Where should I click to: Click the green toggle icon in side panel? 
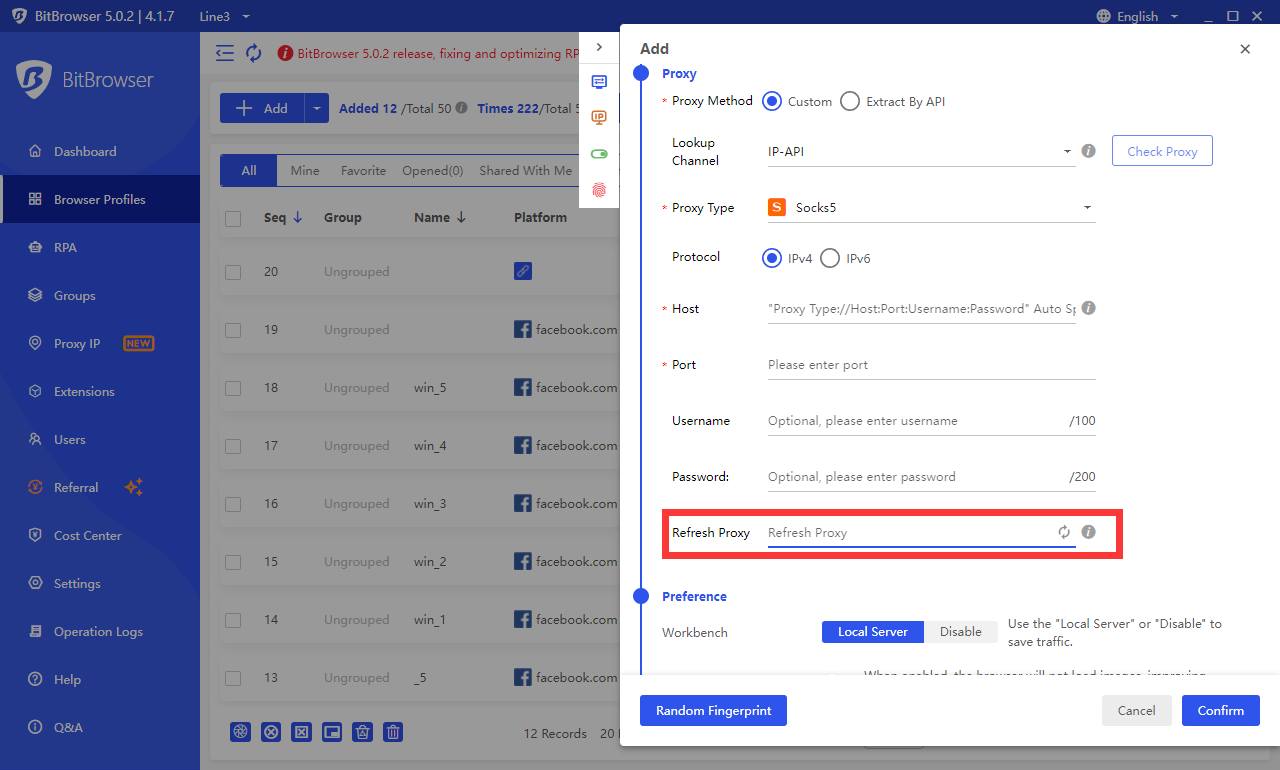click(x=599, y=154)
